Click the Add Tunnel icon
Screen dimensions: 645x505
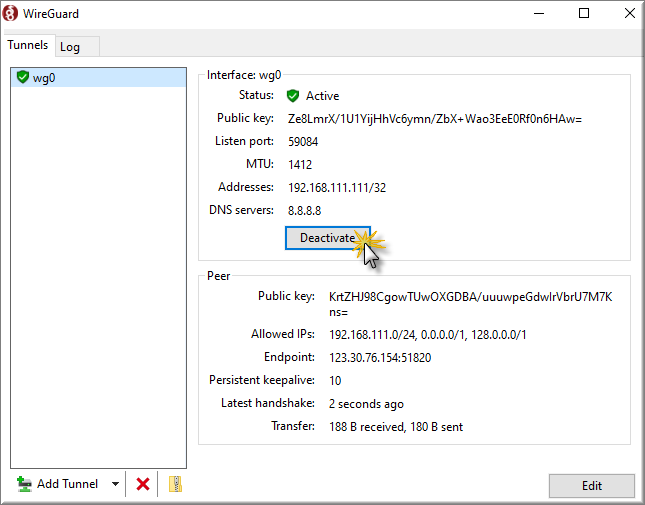click(24, 484)
